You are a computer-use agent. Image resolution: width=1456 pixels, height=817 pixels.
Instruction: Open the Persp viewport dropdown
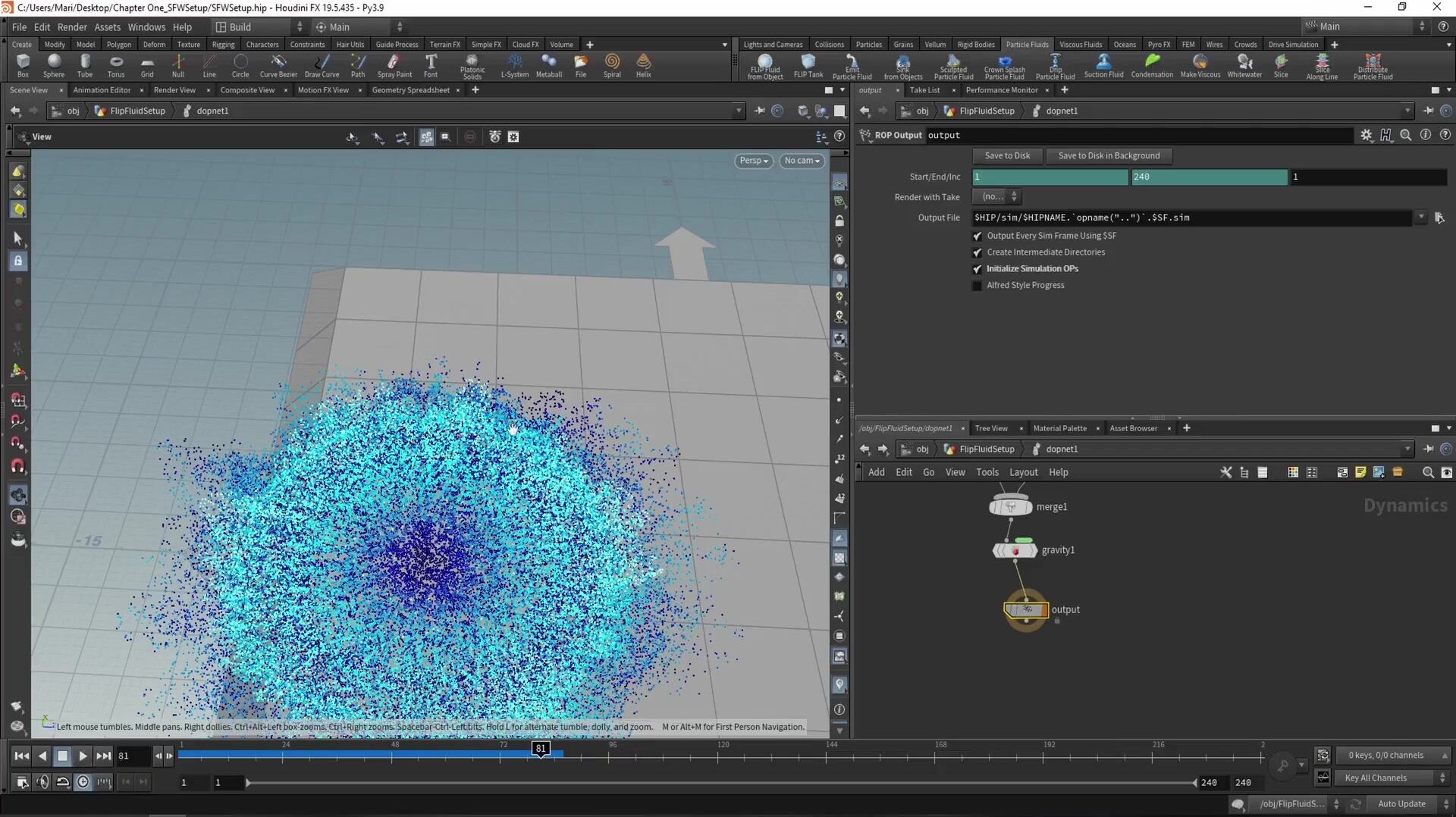click(x=753, y=161)
